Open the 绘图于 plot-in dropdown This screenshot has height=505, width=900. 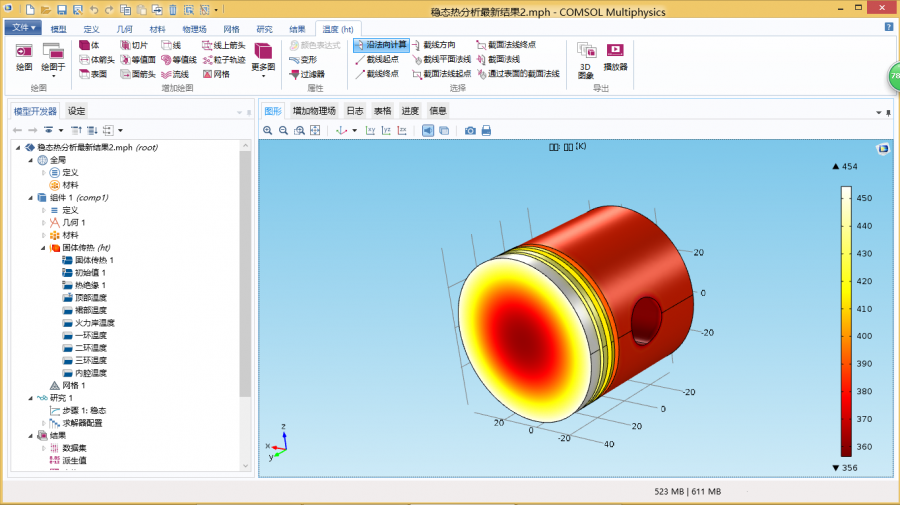coord(53,60)
